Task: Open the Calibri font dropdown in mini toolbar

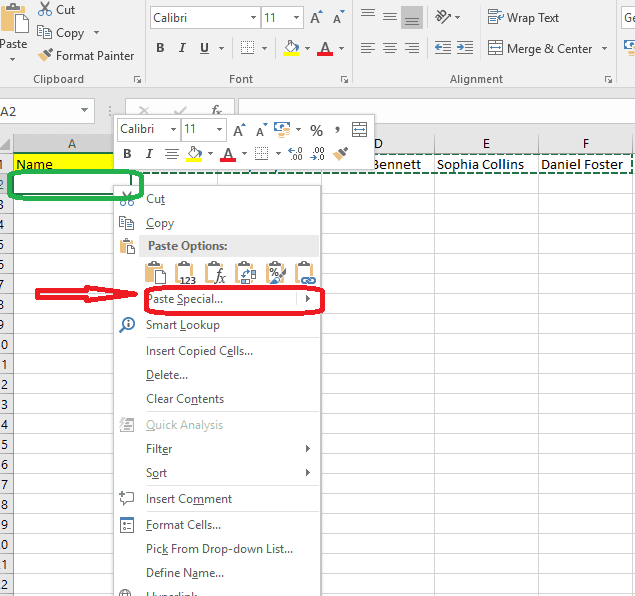Action: coord(173,130)
